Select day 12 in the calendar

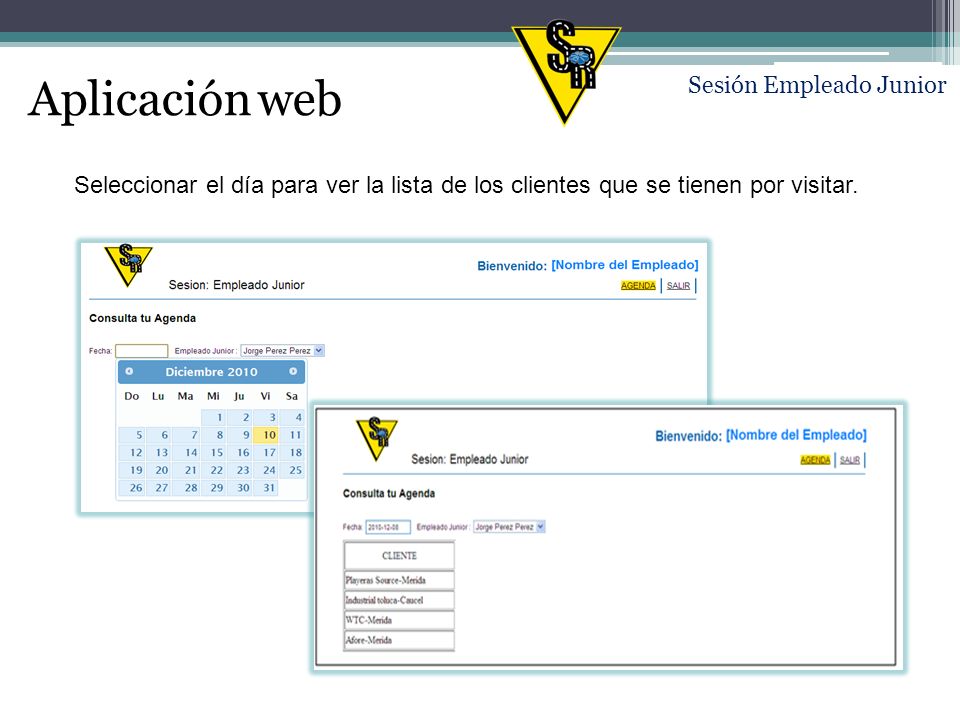pyautogui.click(x=132, y=452)
